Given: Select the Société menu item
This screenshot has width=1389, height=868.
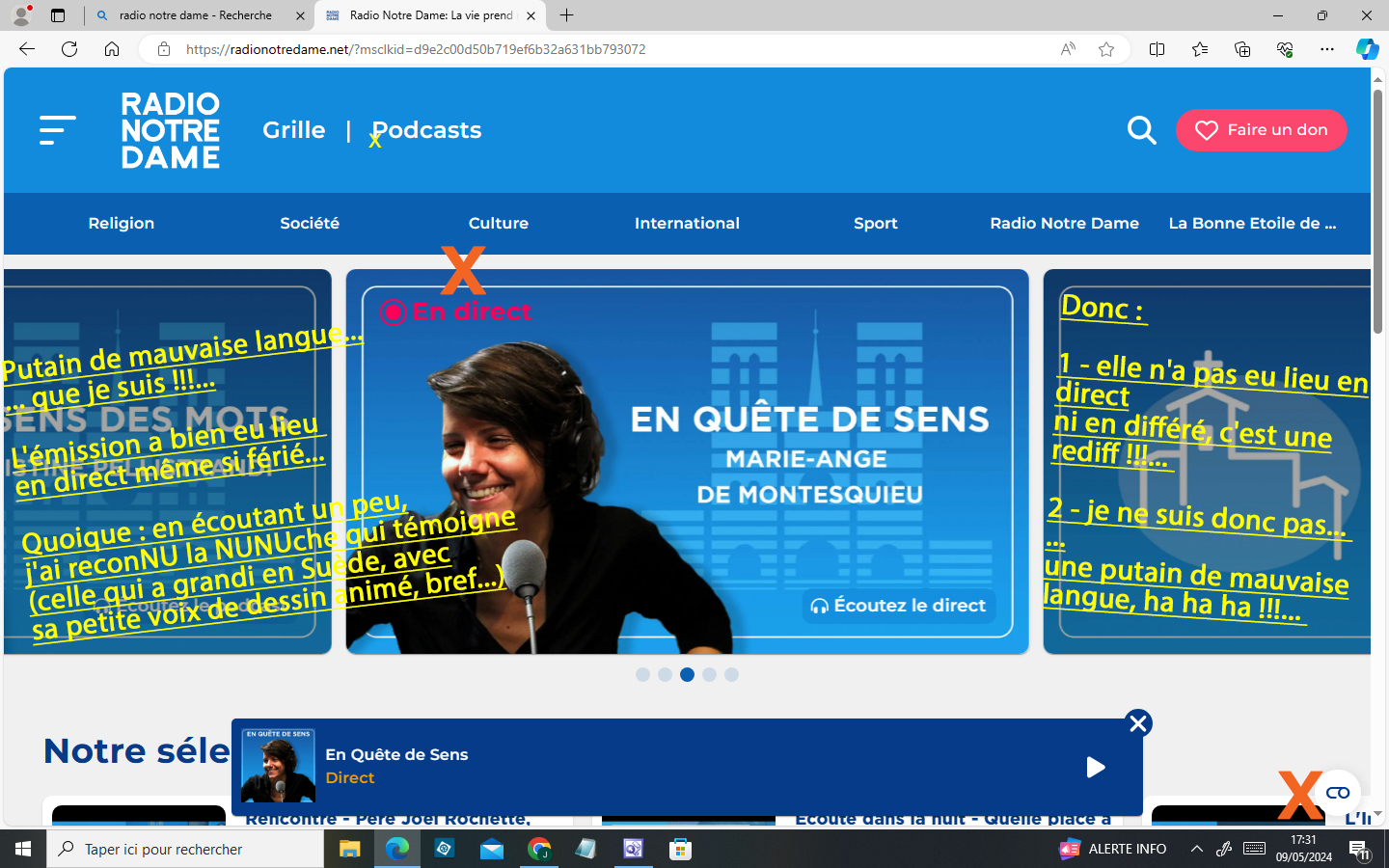Looking at the screenshot, I should click(x=310, y=223).
